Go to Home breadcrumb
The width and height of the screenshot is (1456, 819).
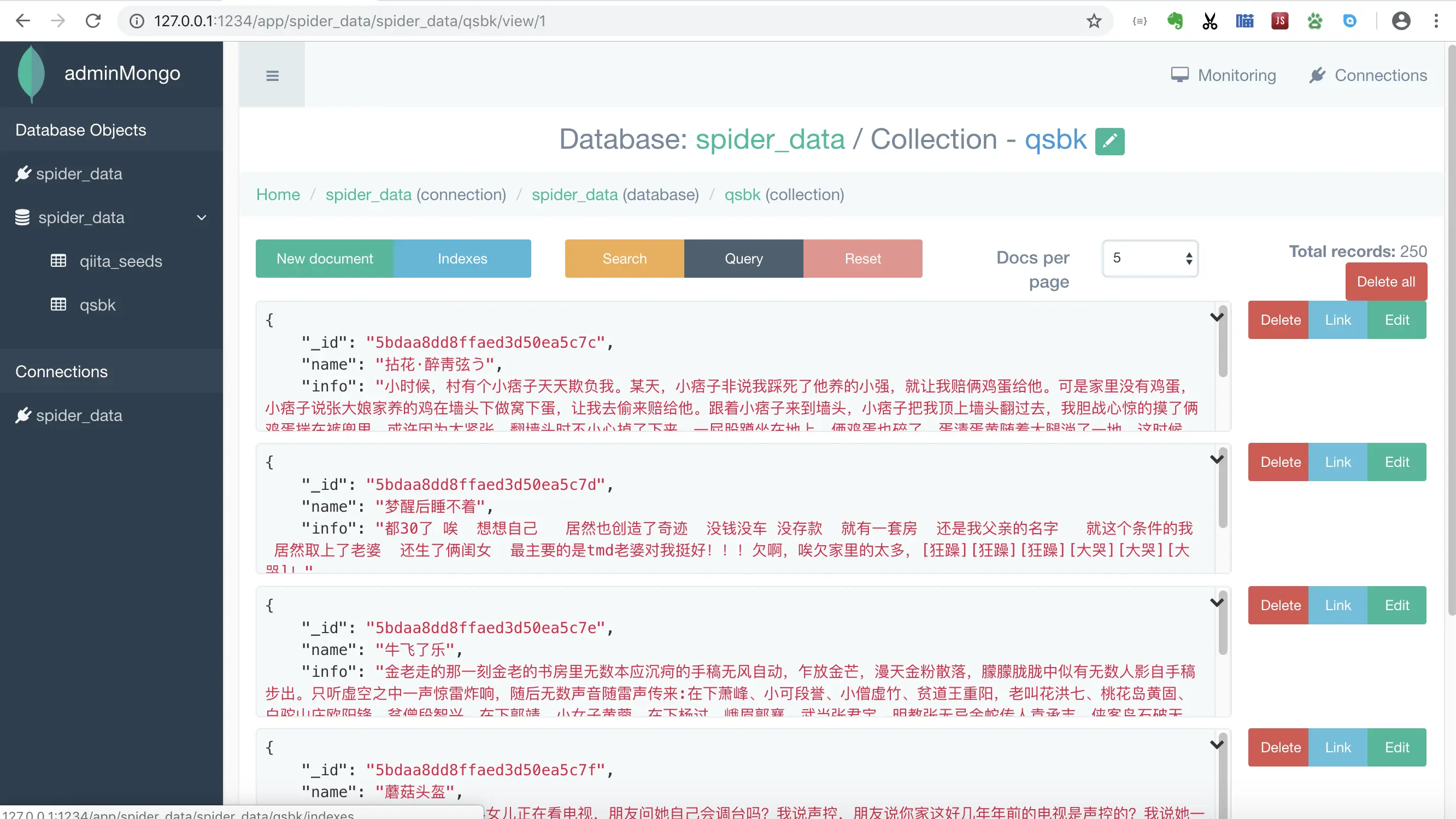pos(278,195)
